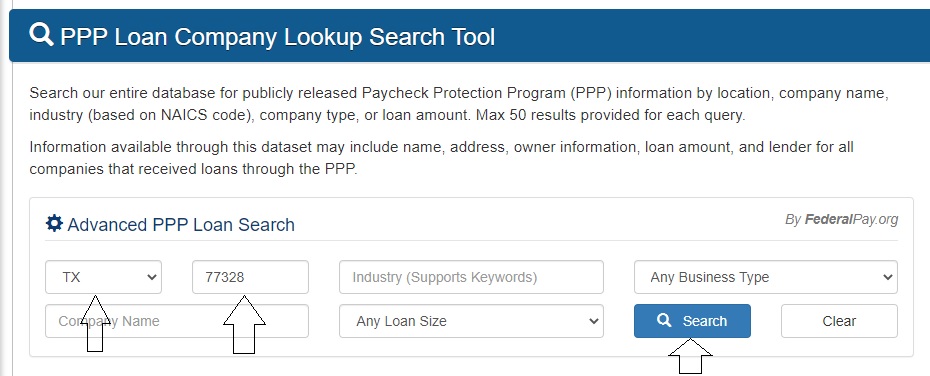This screenshot has width=930, height=376.
Task: Reset the form with the Clear button
Action: [x=839, y=321]
